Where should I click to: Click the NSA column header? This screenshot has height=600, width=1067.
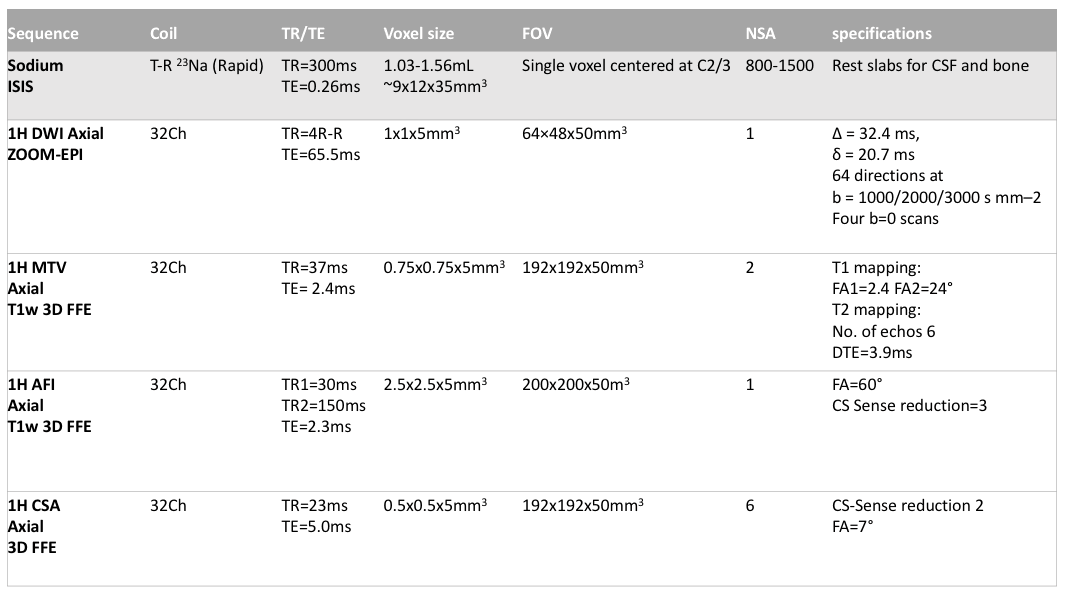(x=760, y=33)
